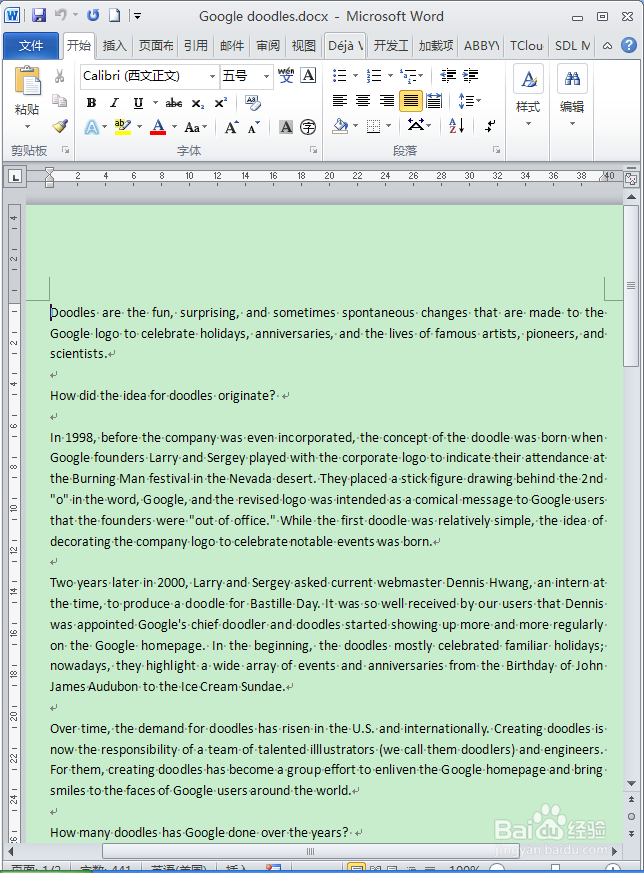Open the font name Calibri dropdown
The image size is (644, 873).
coord(212,76)
